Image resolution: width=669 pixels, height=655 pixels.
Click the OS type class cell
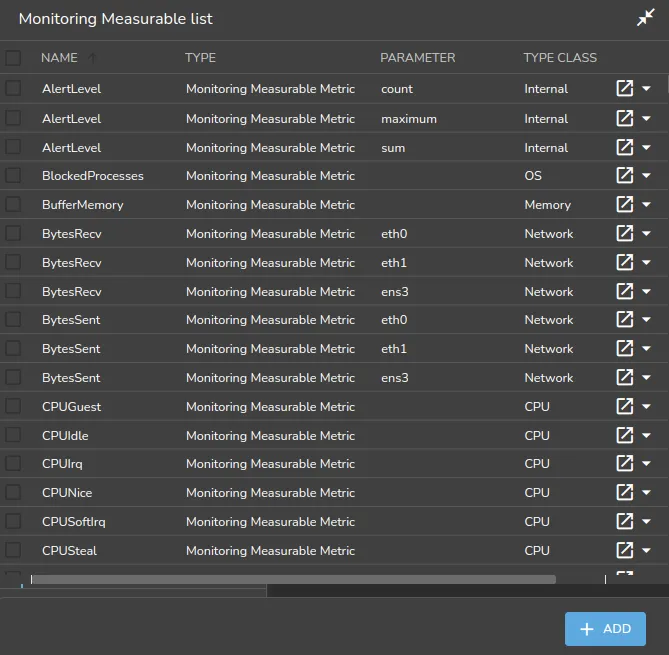point(533,176)
